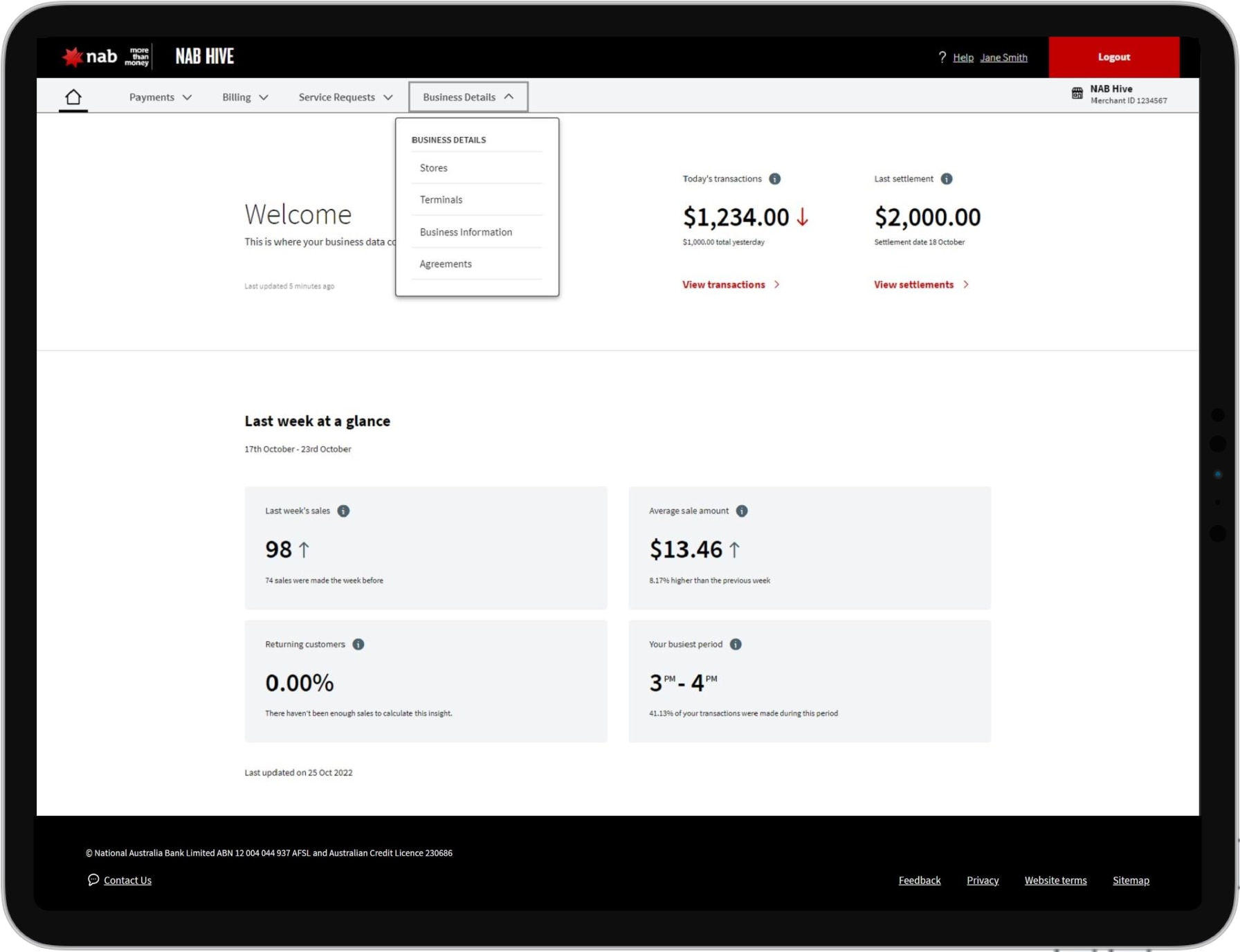Click the NAB Hive merchant store icon

(1077, 93)
